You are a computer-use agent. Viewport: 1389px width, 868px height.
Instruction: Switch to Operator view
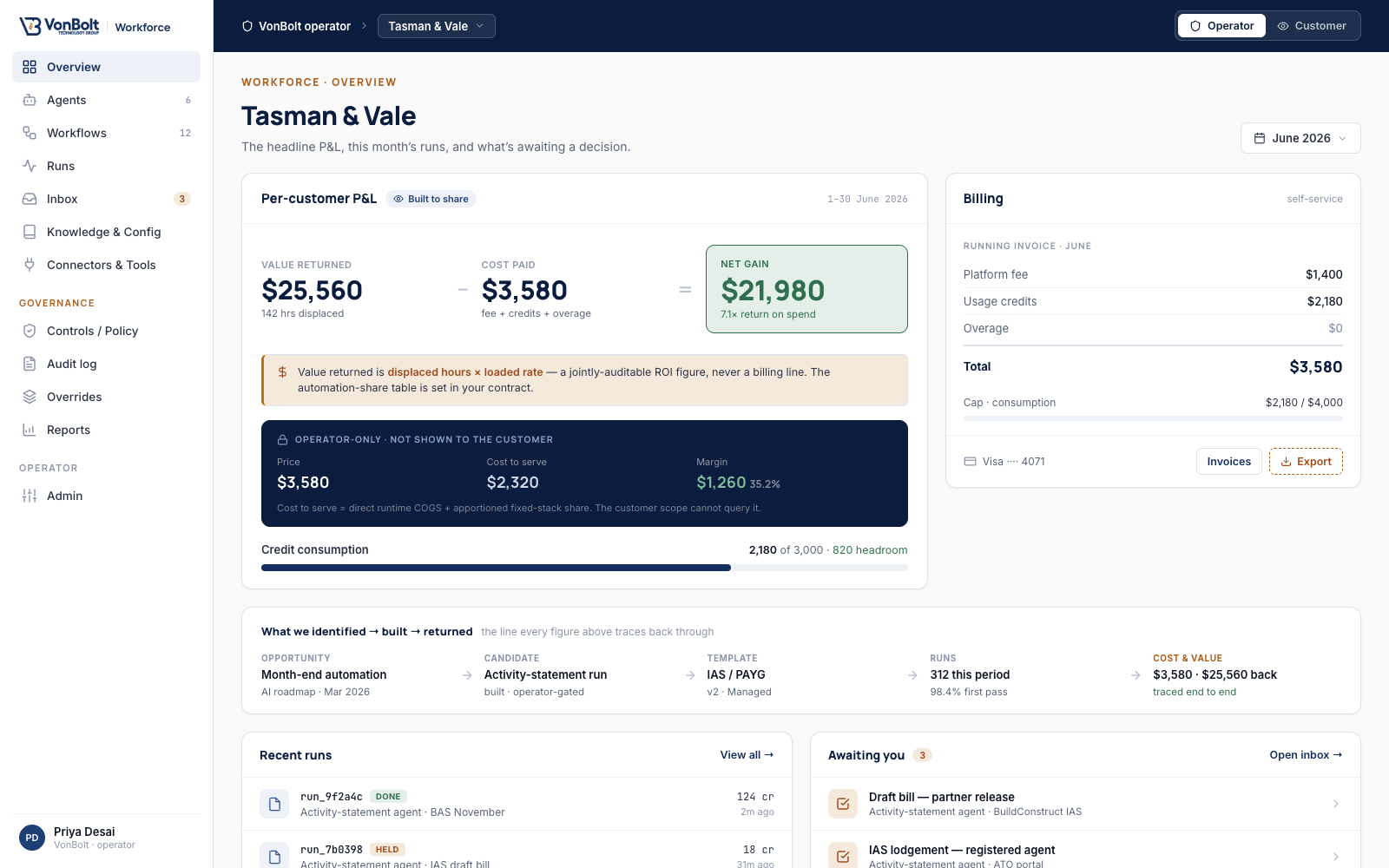(x=1221, y=26)
